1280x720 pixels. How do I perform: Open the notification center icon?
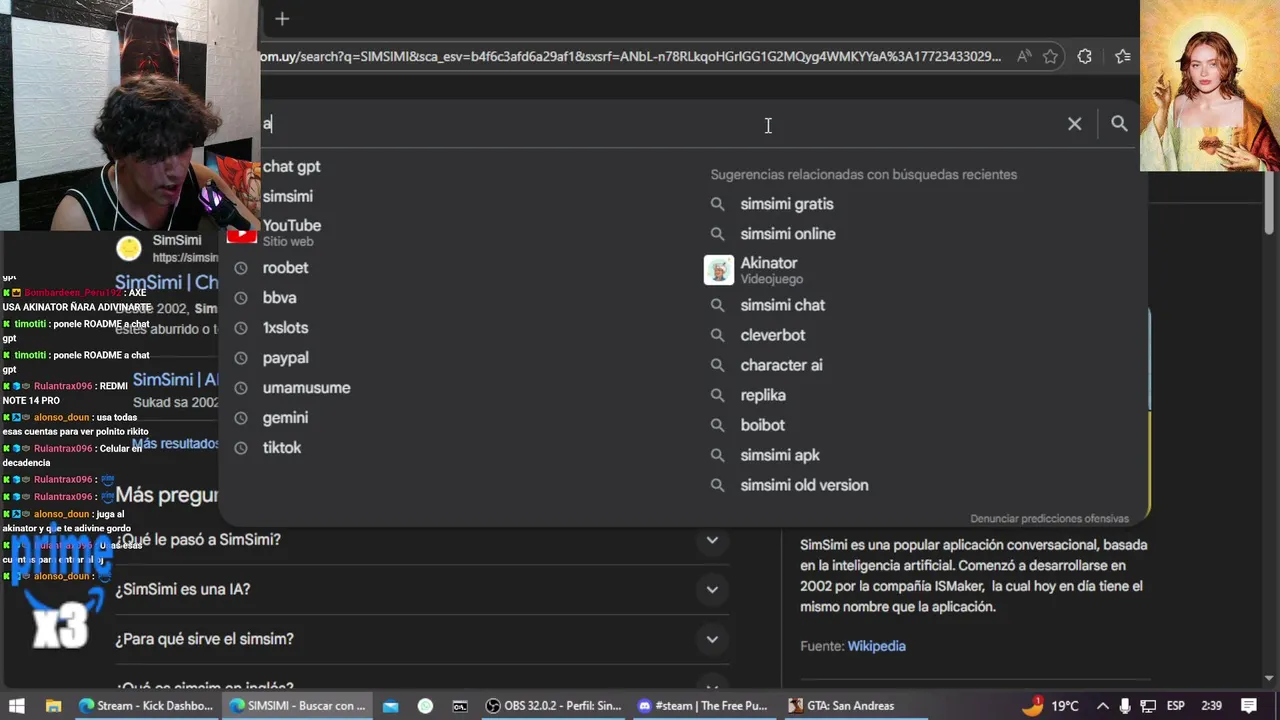1250,706
